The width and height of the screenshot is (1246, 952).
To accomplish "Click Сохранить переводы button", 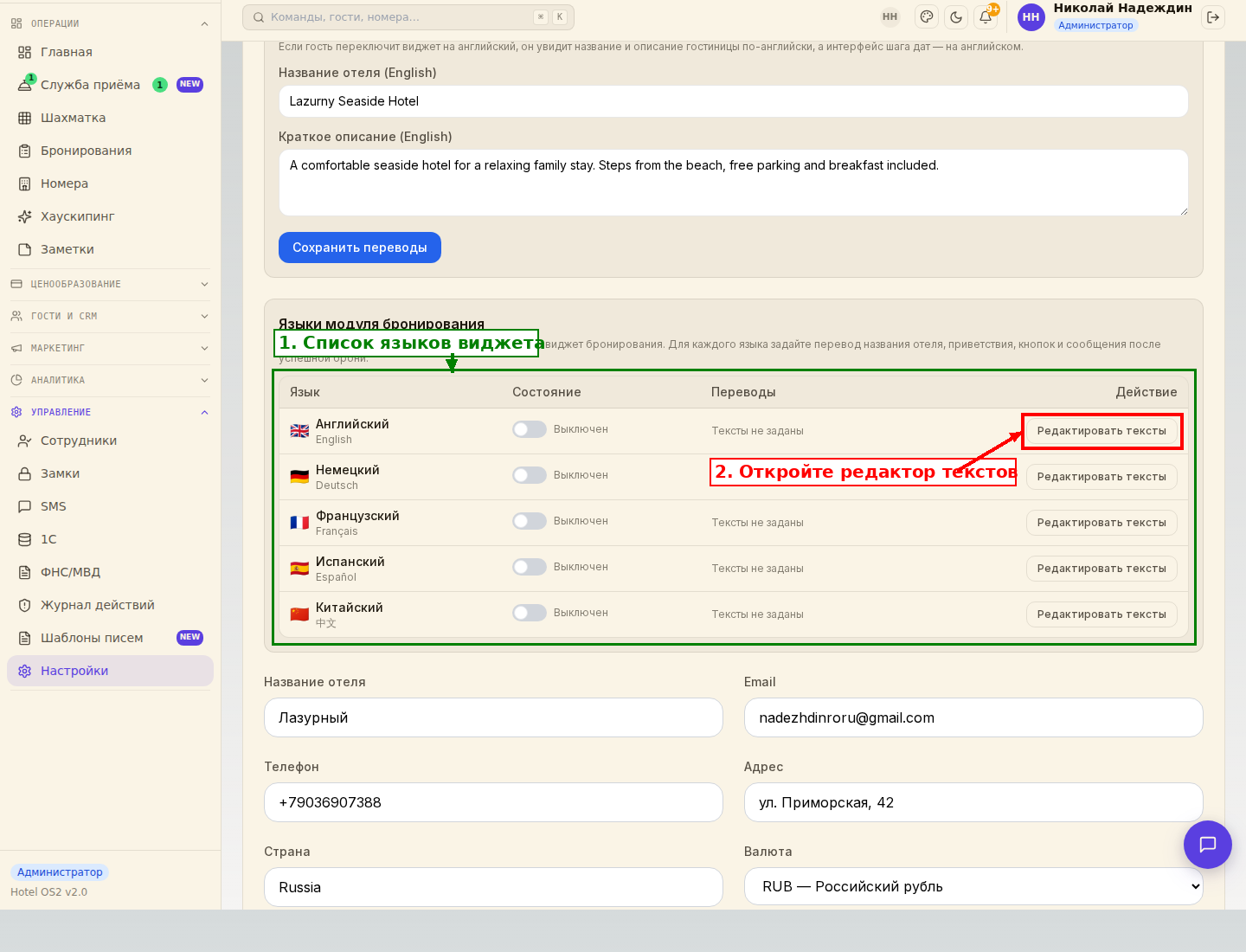I will [x=360, y=248].
